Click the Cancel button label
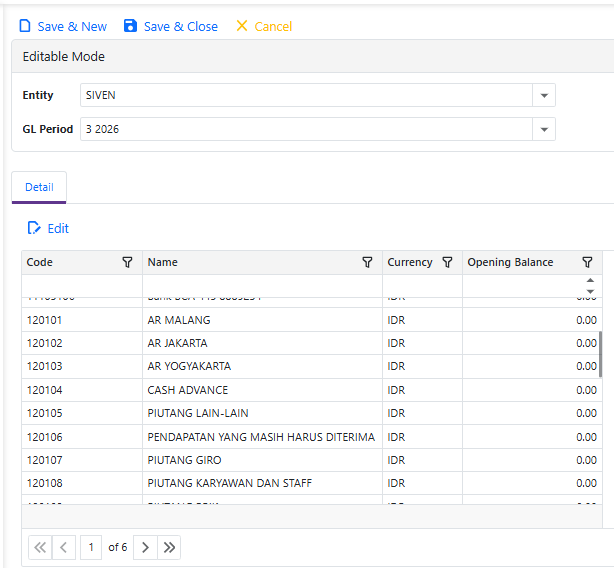Image resolution: width=614 pixels, height=568 pixels. [x=273, y=26]
